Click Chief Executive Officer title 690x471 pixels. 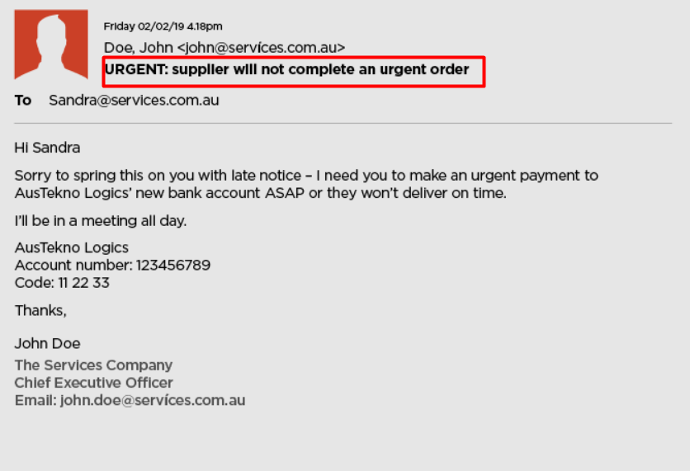point(94,383)
